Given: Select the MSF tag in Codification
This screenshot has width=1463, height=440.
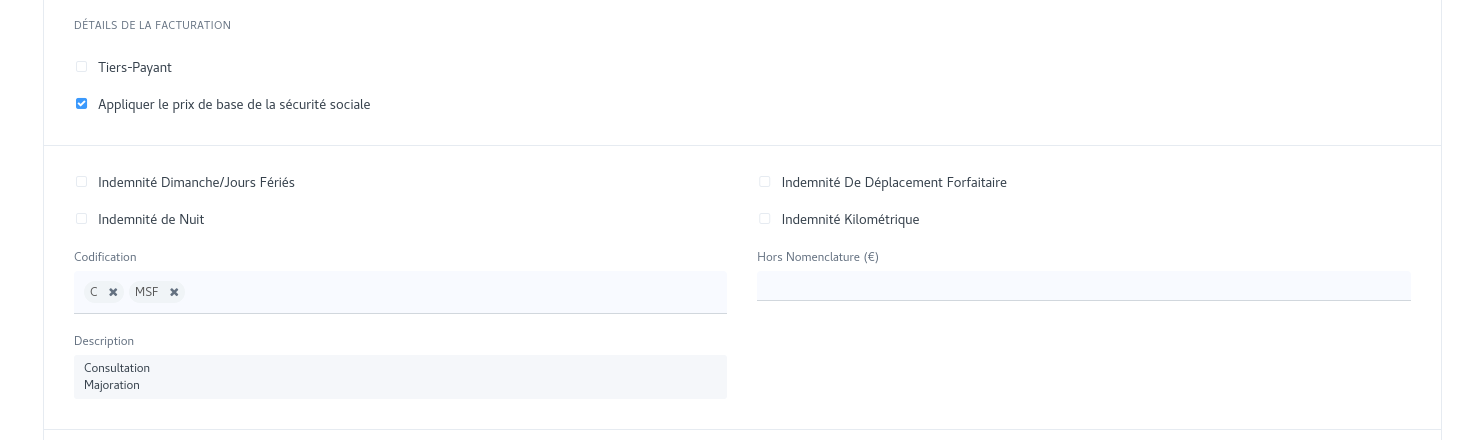Looking at the screenshot, I should pos(147,292).
